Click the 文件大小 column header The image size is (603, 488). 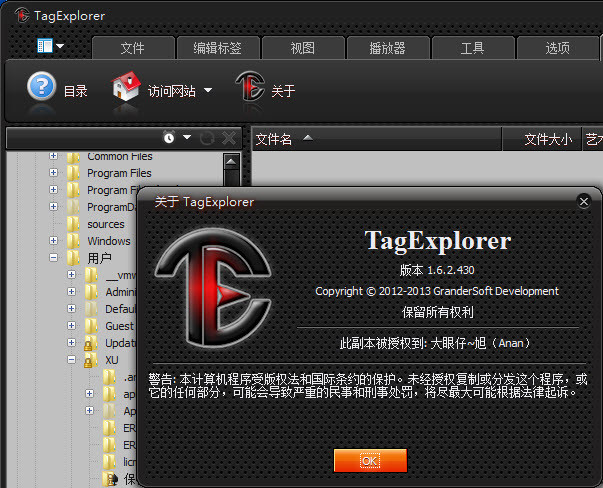coord(542,139)
